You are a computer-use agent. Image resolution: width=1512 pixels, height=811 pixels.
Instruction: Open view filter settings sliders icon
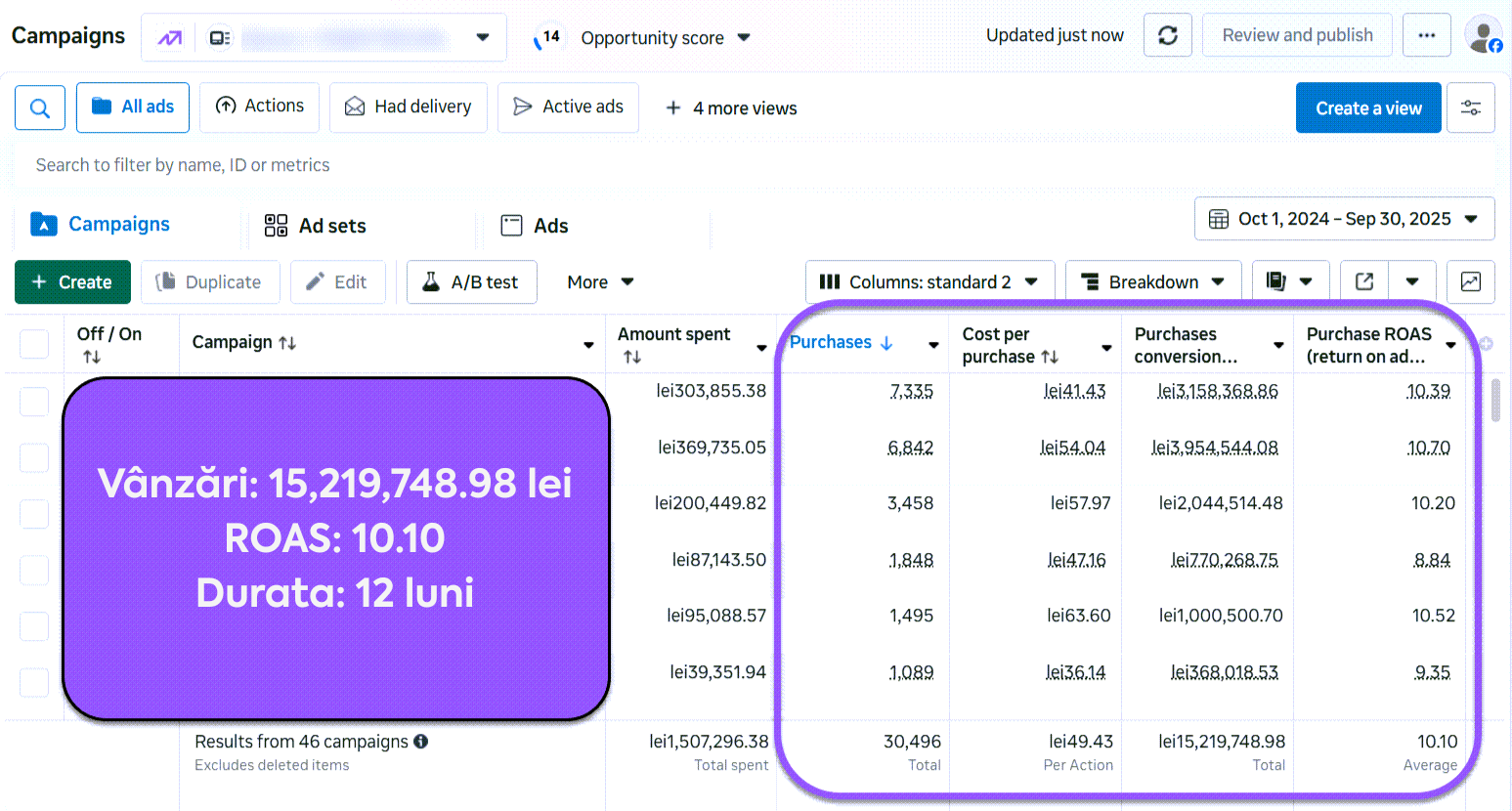coord(1471,107)
